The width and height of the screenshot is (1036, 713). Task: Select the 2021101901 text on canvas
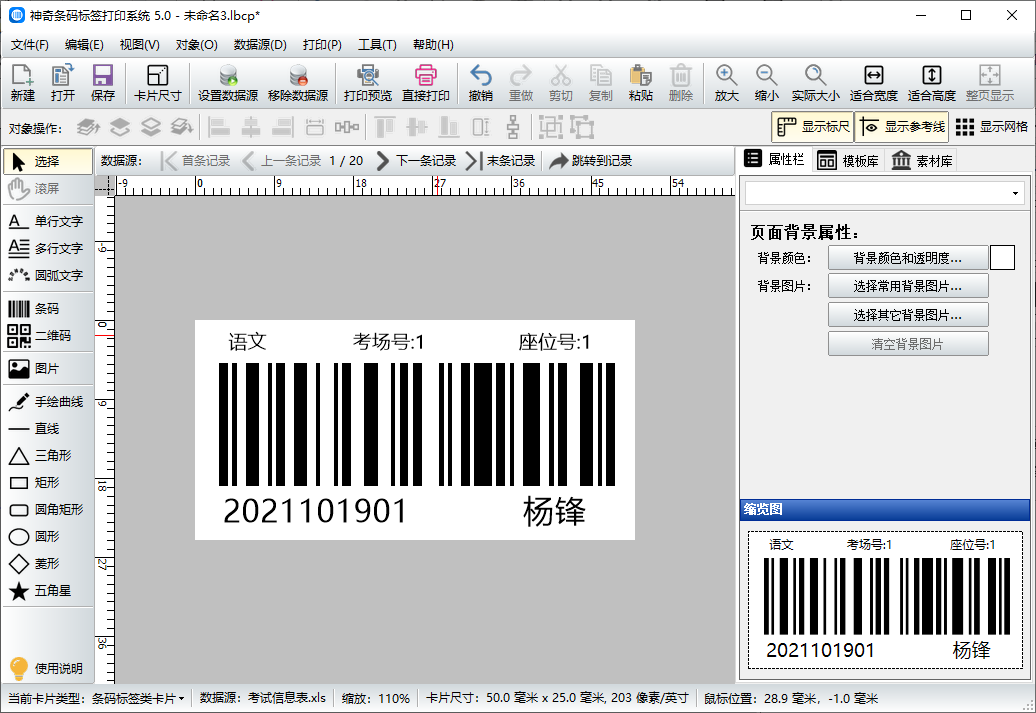pos(314,511)
